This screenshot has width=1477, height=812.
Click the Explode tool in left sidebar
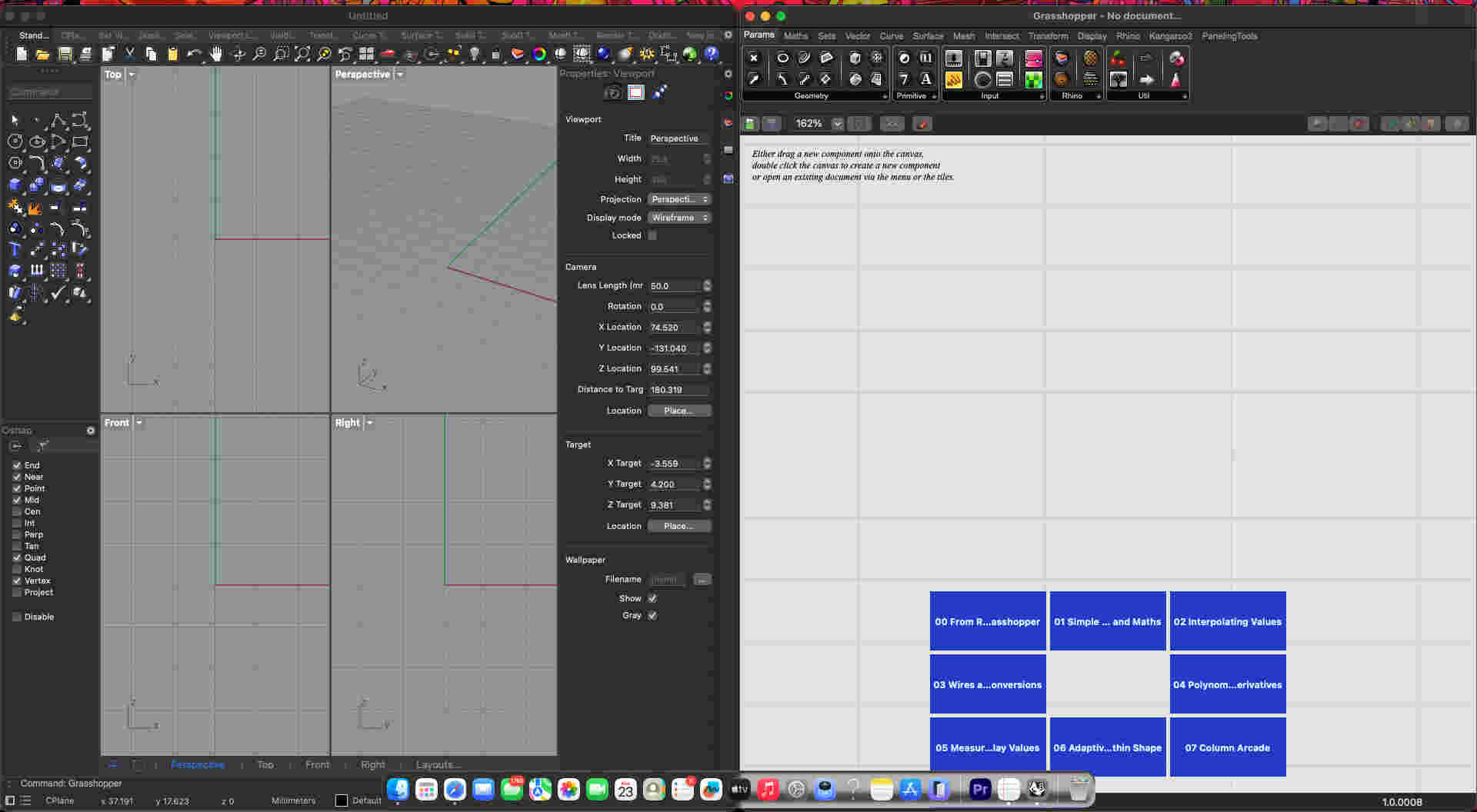34,208
